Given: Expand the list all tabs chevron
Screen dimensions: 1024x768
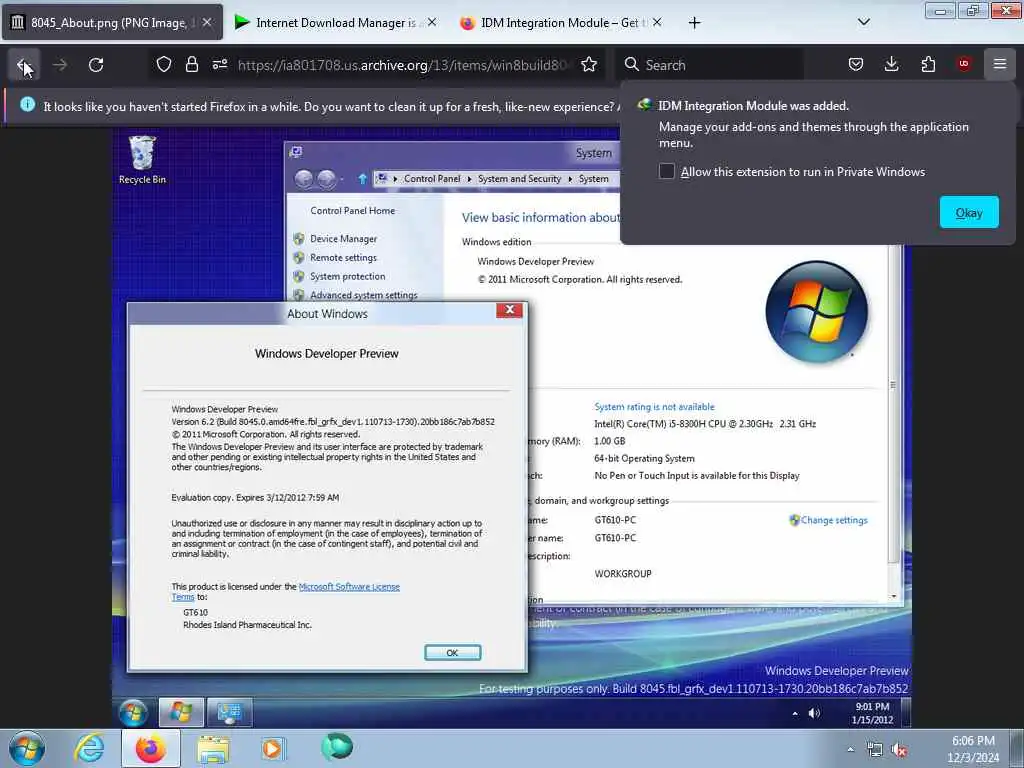Looking at the screenshot, I should [863, 22].
